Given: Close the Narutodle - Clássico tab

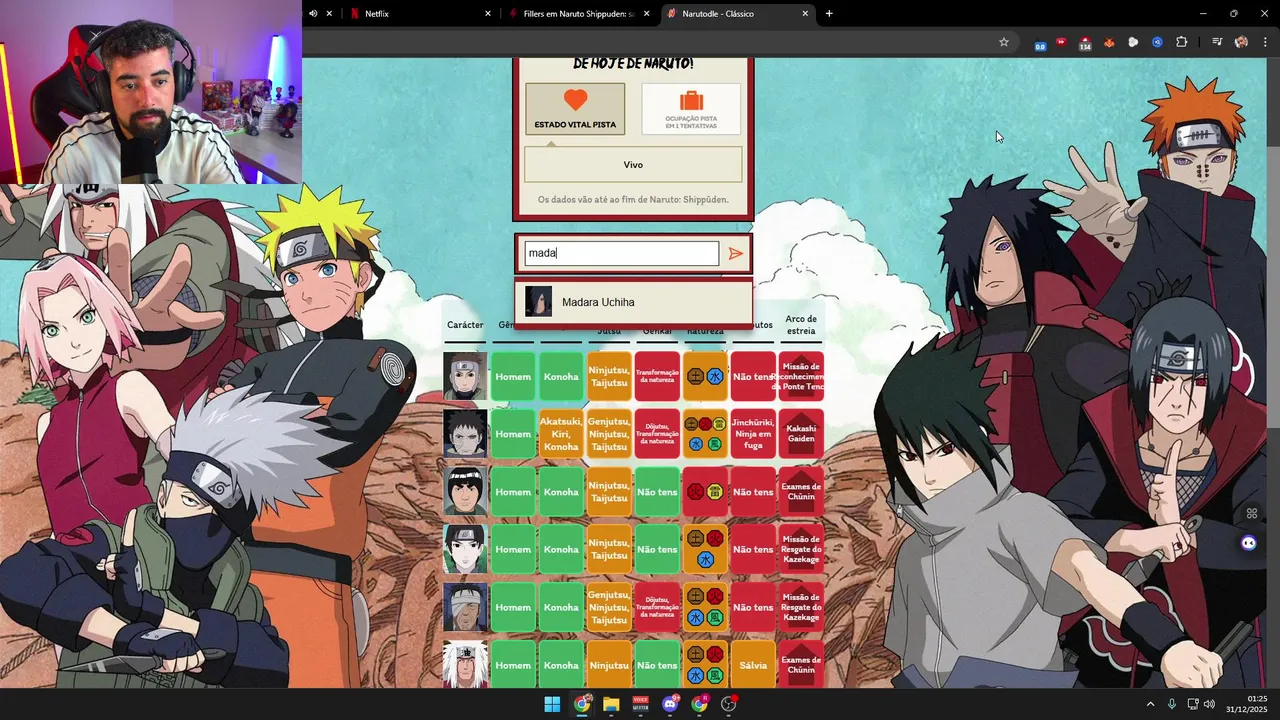Looking at the screenshot, I should [805, 14].
